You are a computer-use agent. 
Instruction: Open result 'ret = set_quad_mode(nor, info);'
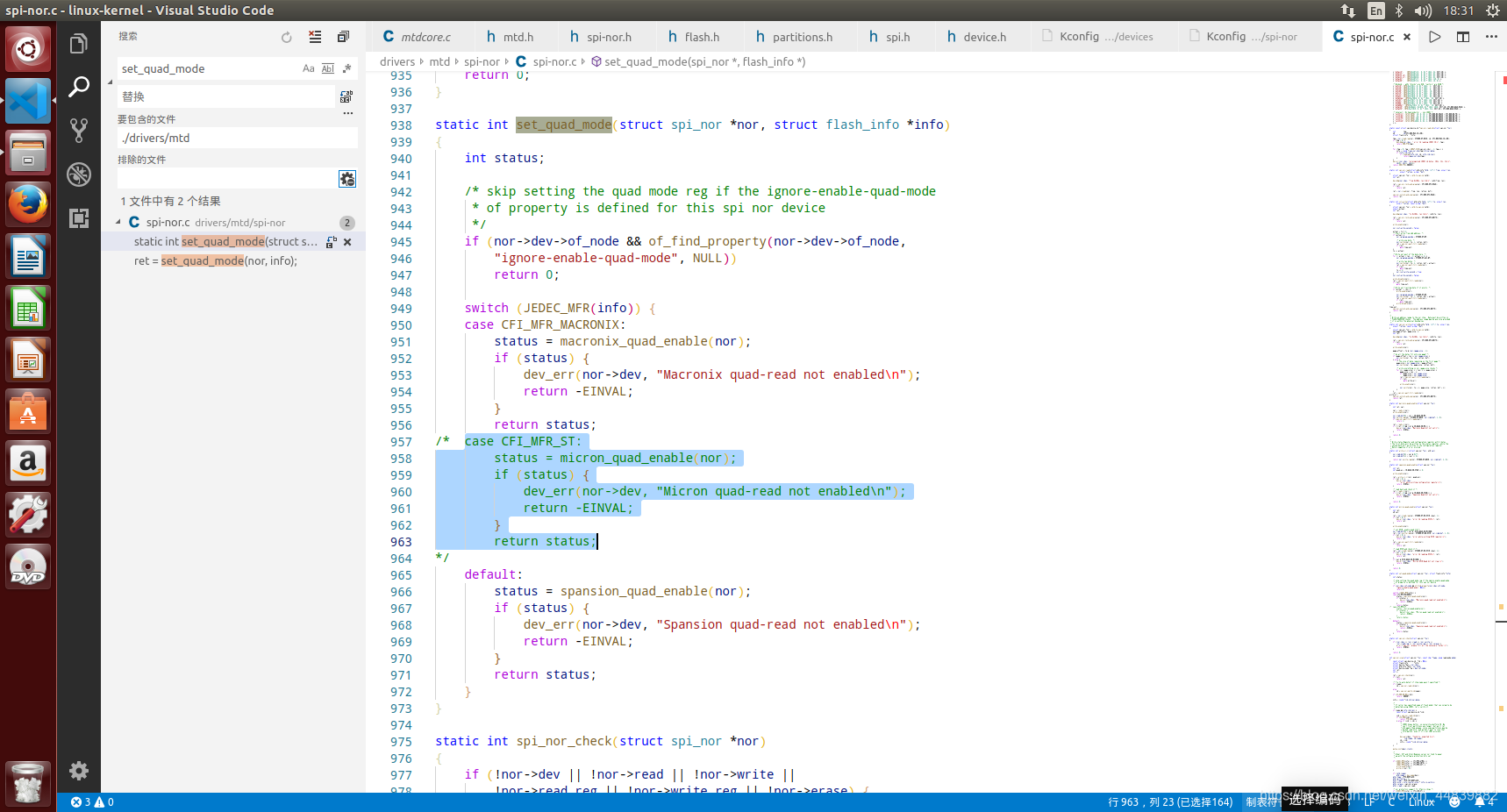(x=216, y=261)
